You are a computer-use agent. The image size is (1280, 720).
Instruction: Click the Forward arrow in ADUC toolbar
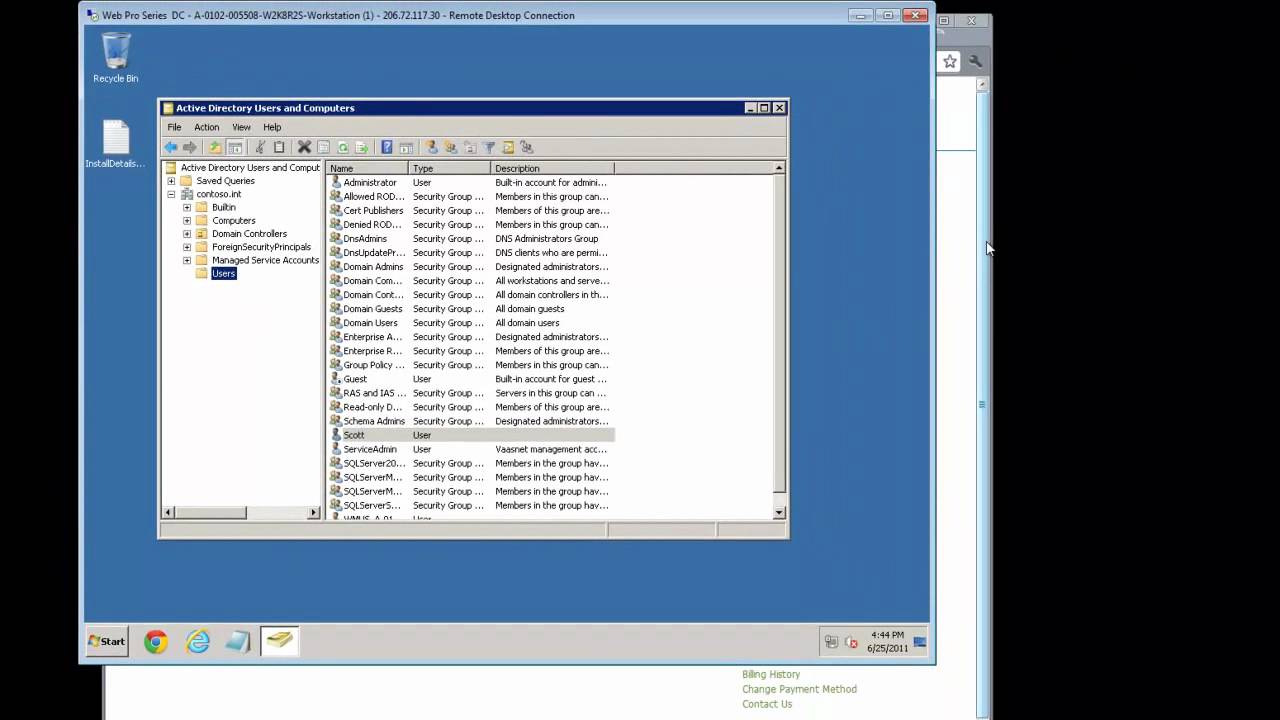190,147
